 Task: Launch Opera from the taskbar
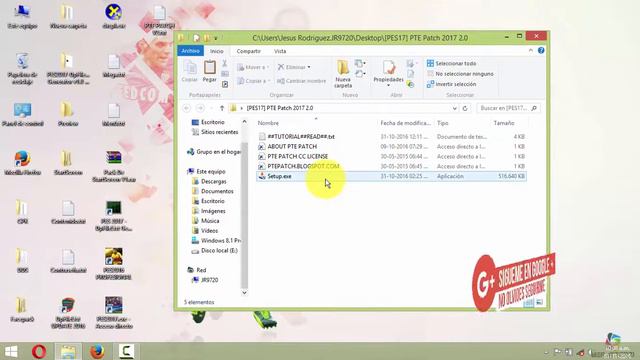(x=39, y=351)
